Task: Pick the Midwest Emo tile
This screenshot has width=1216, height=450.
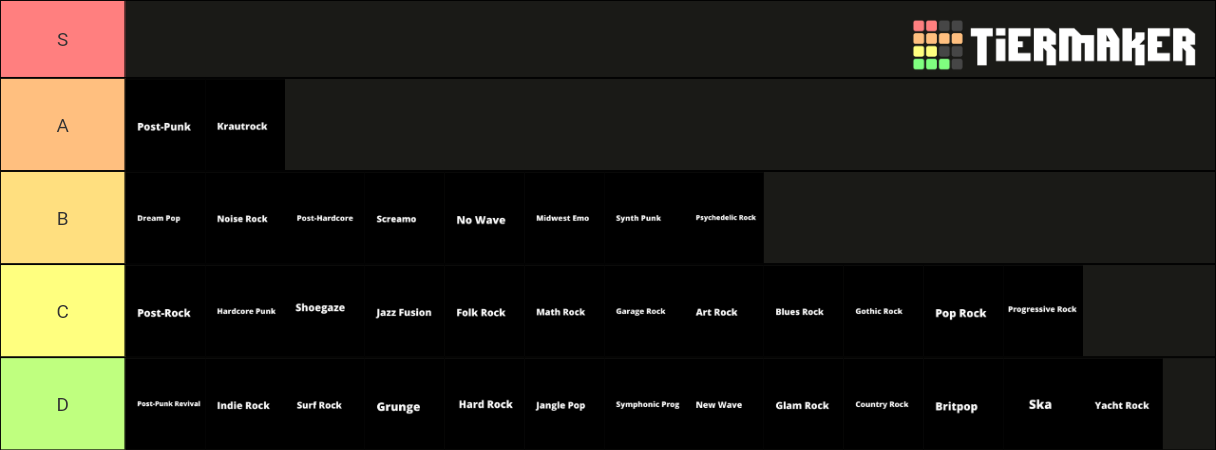Action: [563, 218]
